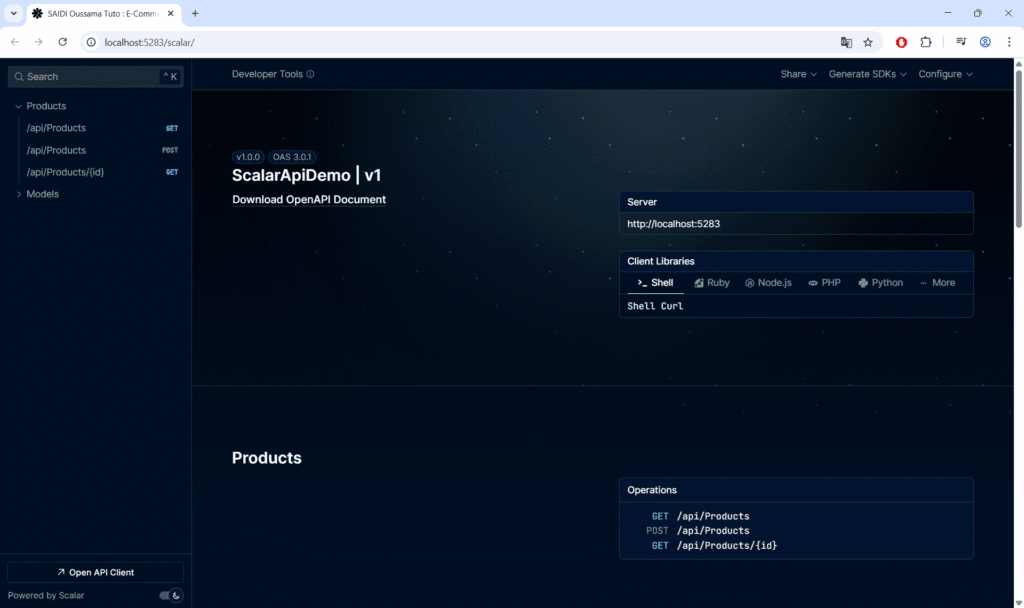
Task: Open the Share dropdown
Action: (x=798, y=74)
